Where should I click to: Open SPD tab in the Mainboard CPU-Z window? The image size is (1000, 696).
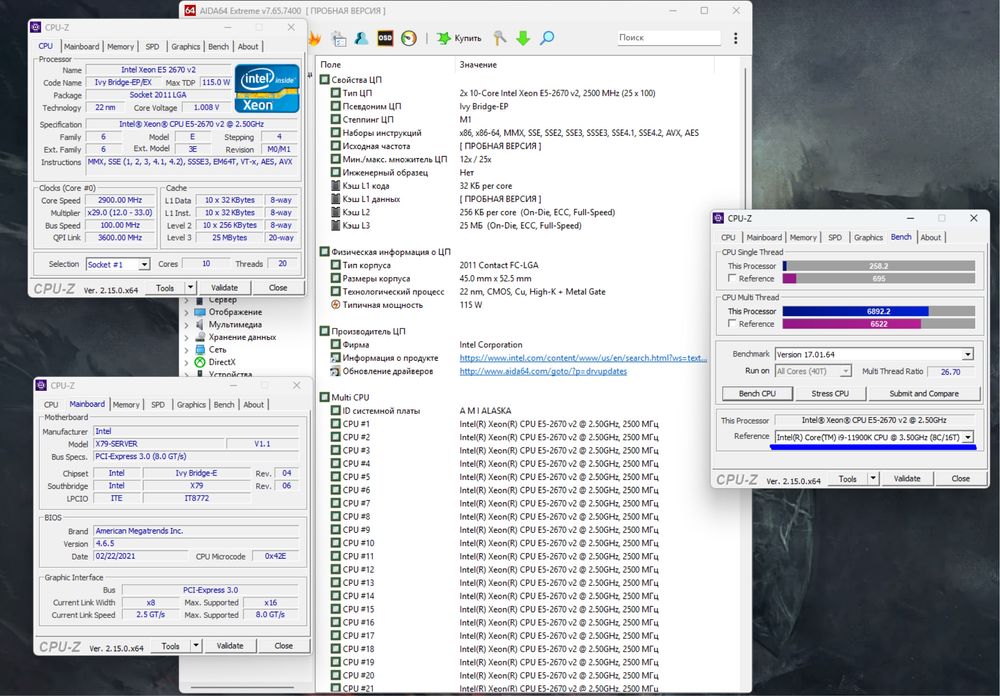(x=158, y=405)
